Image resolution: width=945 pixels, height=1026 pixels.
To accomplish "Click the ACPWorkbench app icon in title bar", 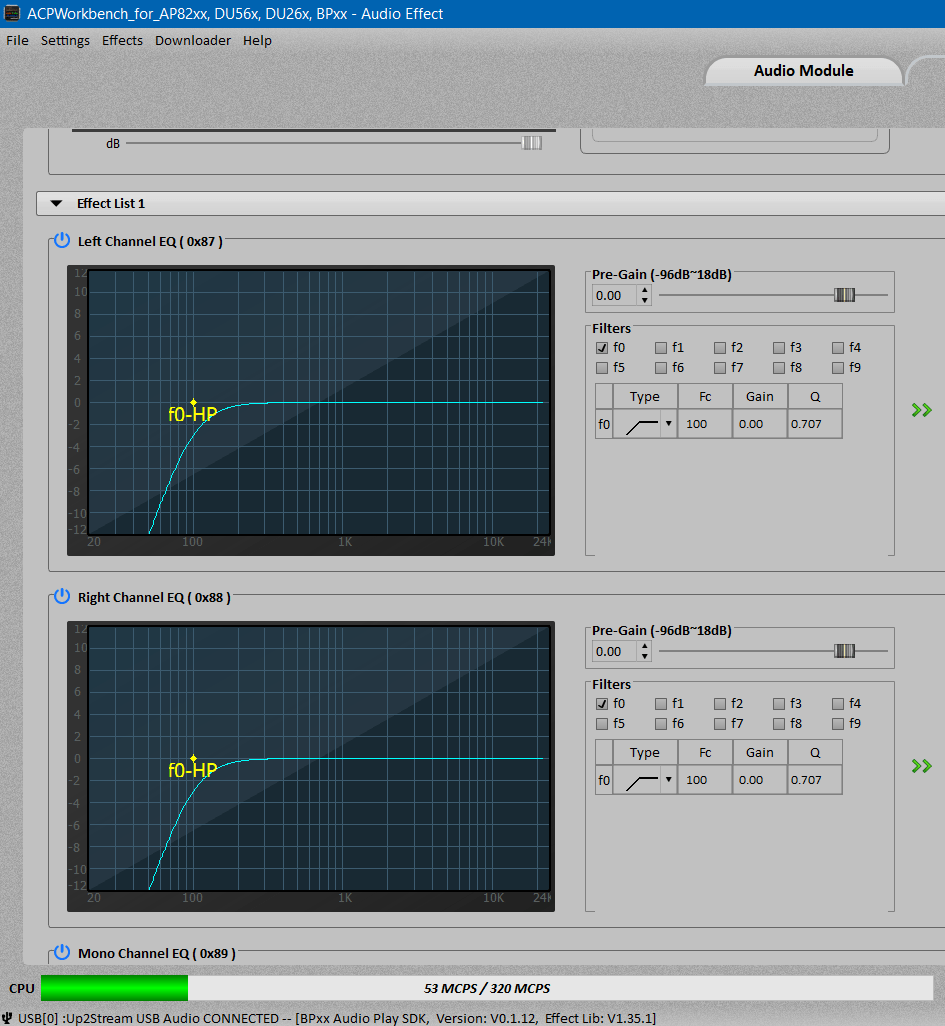I will 12,13.
